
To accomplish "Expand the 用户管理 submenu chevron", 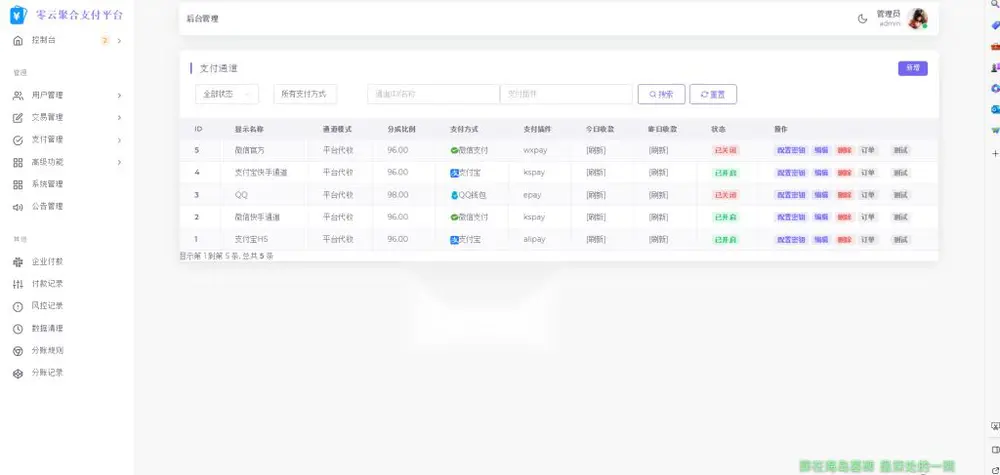I will (119, 96).
